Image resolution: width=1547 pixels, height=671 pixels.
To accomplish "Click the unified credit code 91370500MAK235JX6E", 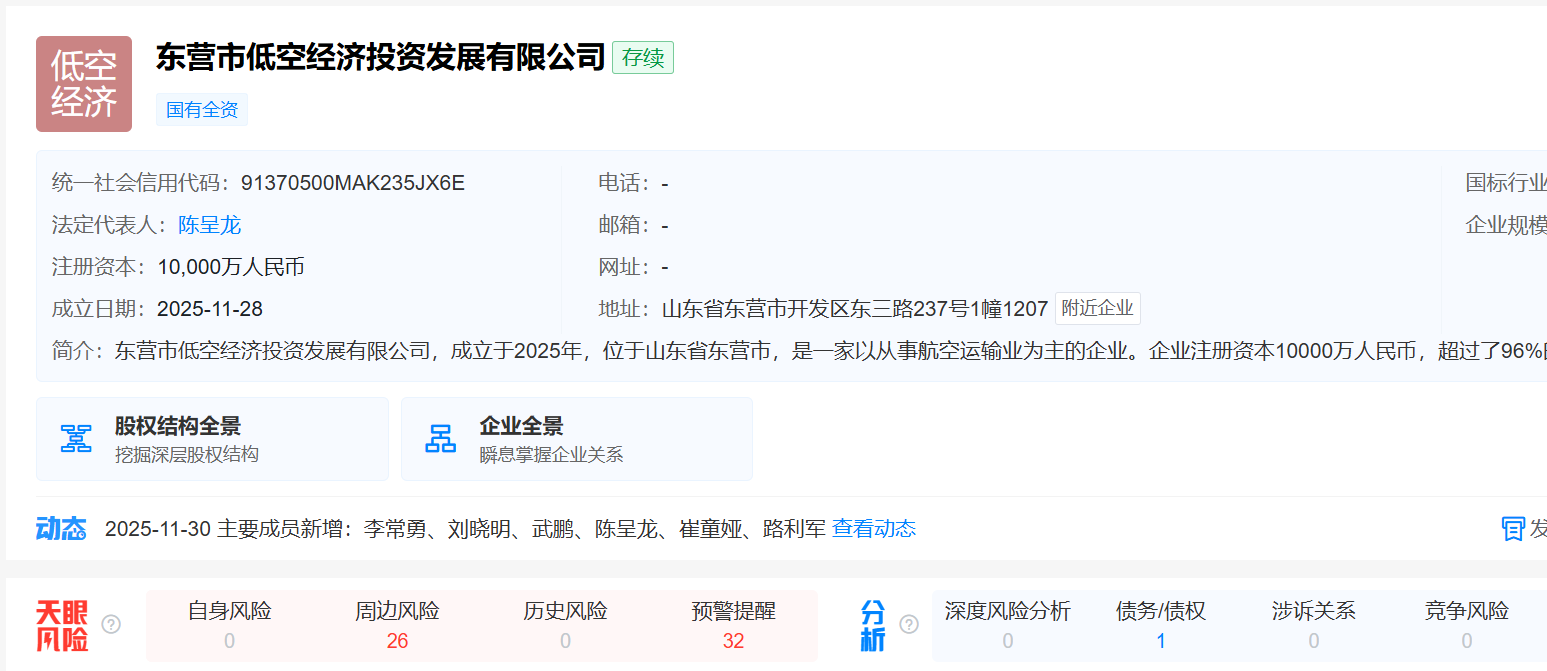I will click(x=352, y=183).
